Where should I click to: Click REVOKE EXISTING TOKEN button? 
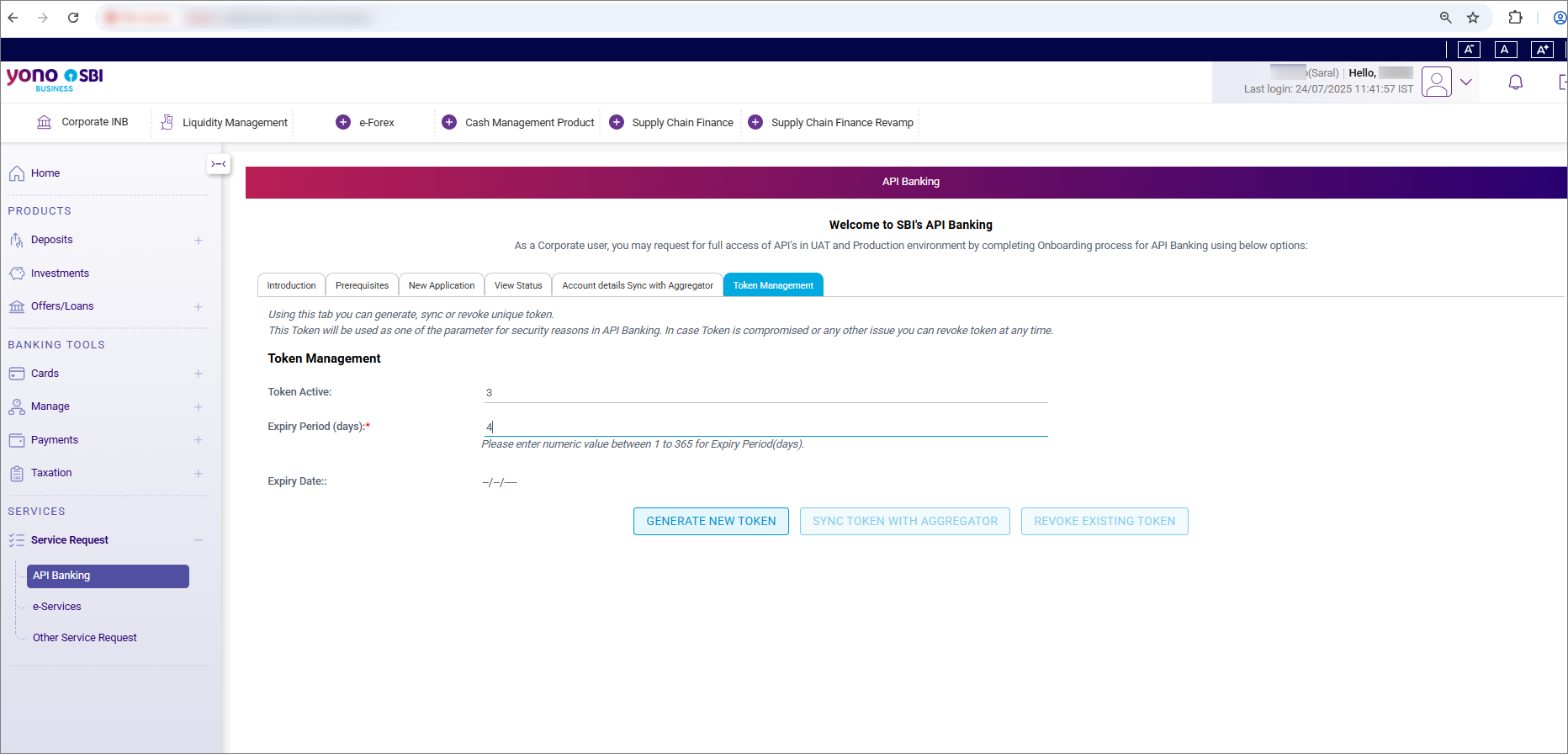[1104, 521]
